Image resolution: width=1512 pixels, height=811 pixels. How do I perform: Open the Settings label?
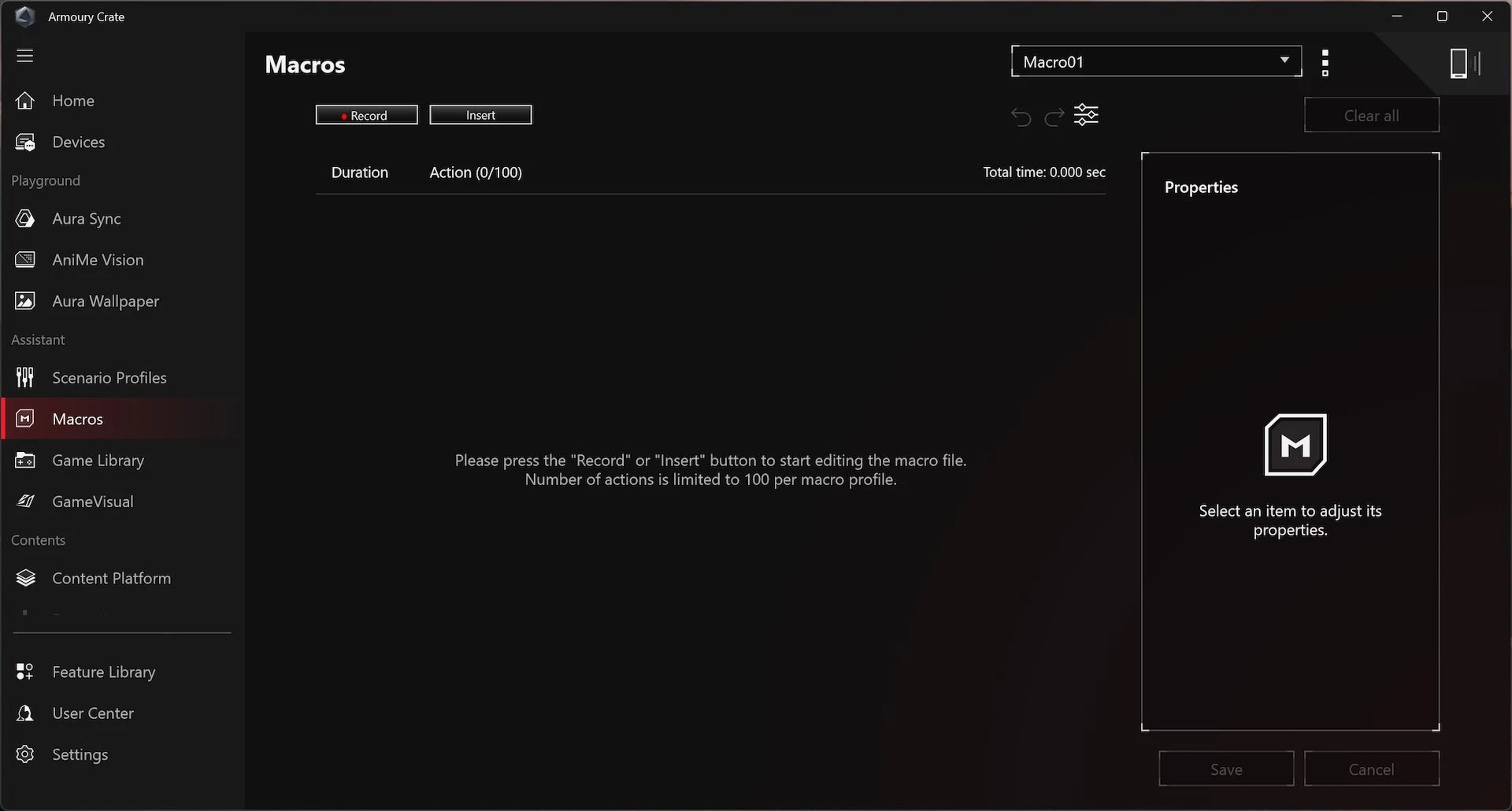[80, 754]
